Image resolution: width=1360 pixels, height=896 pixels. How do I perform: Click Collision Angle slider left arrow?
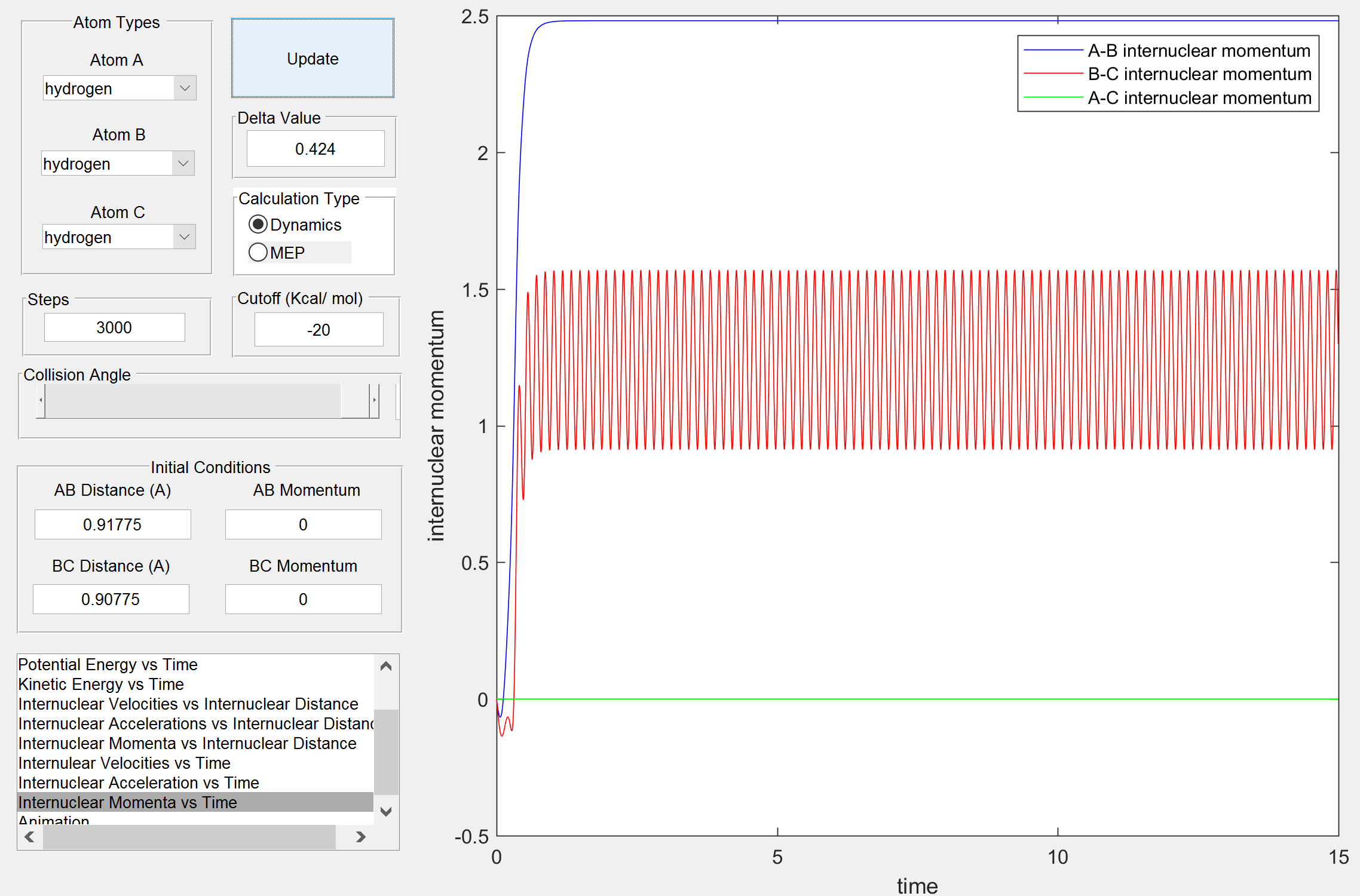point(41,400)
